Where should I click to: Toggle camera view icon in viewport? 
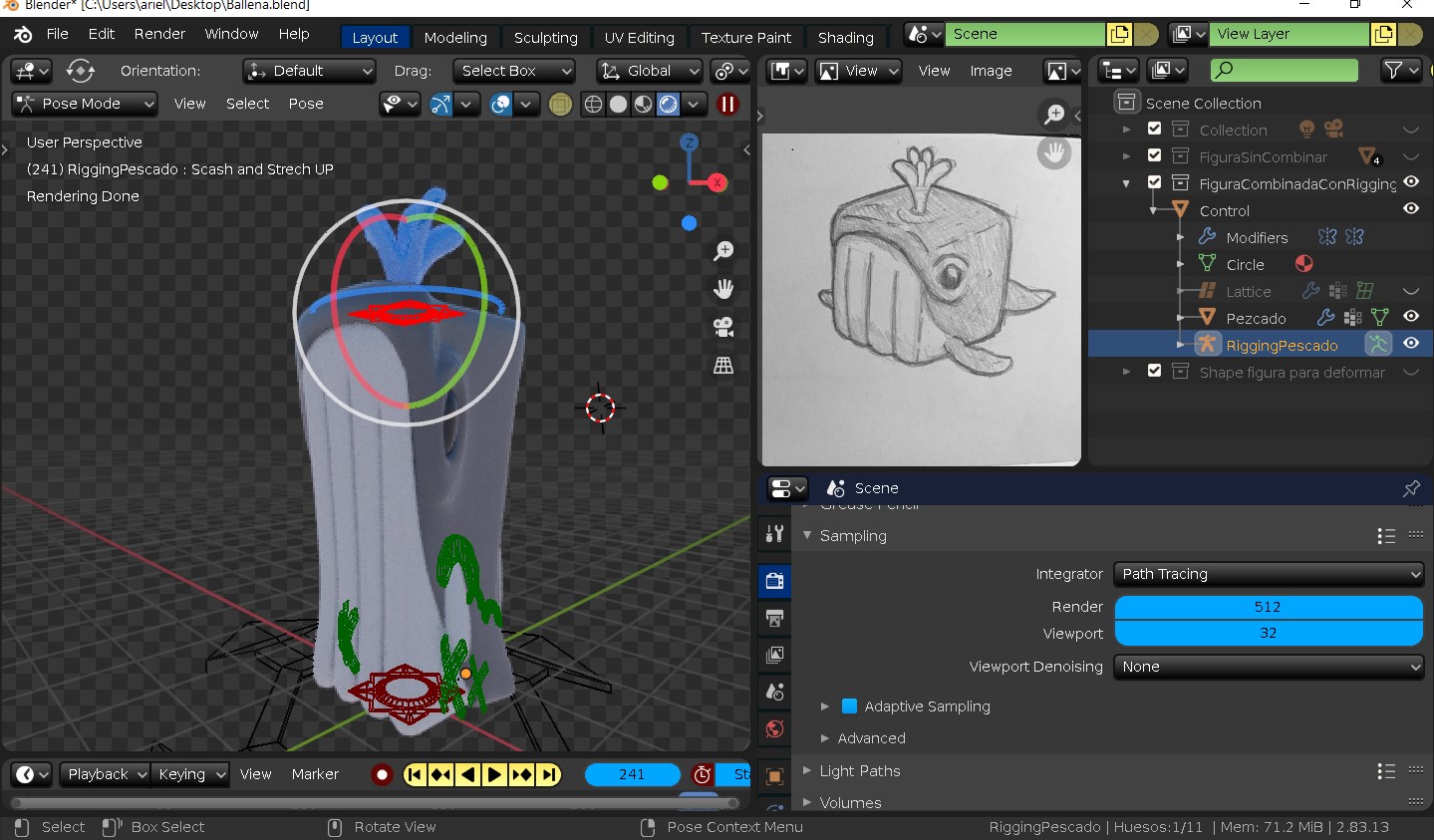click(x=723, y=327)
